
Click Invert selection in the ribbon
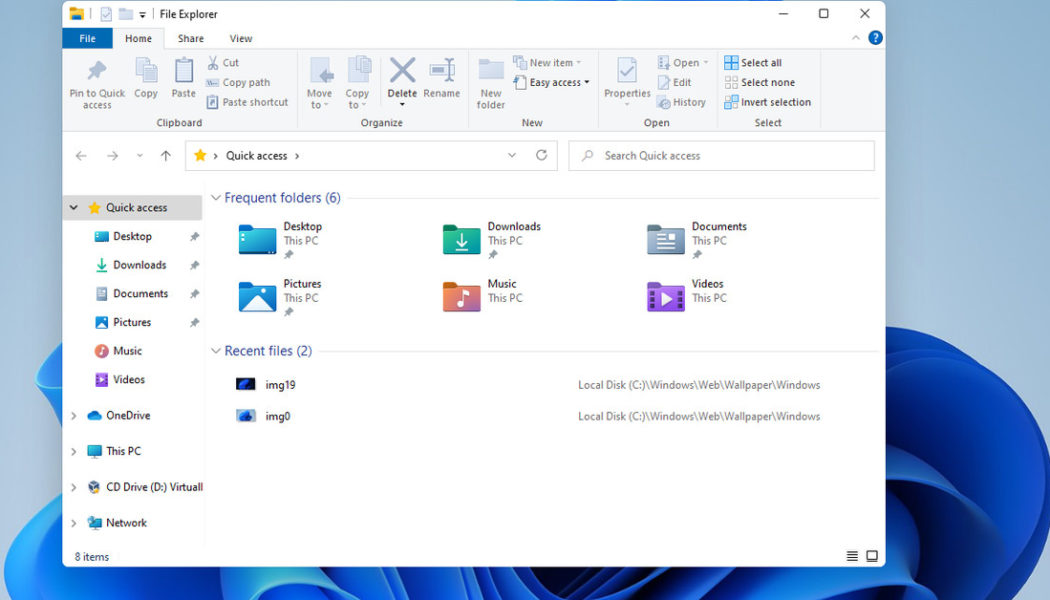[767, 102]
